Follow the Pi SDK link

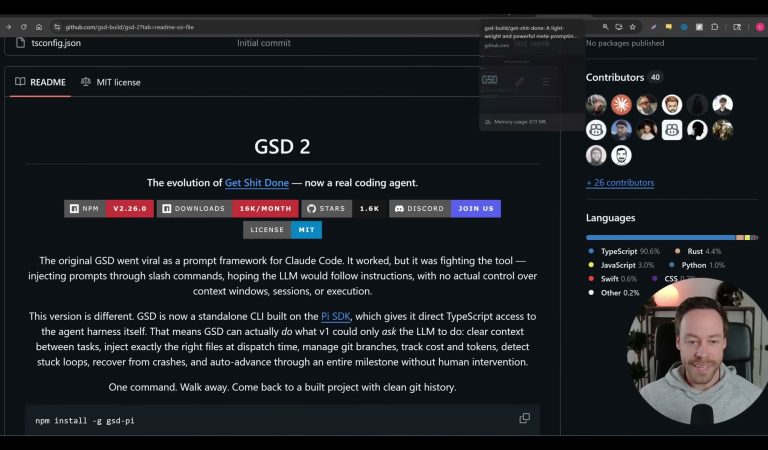[x=336, y=316]
